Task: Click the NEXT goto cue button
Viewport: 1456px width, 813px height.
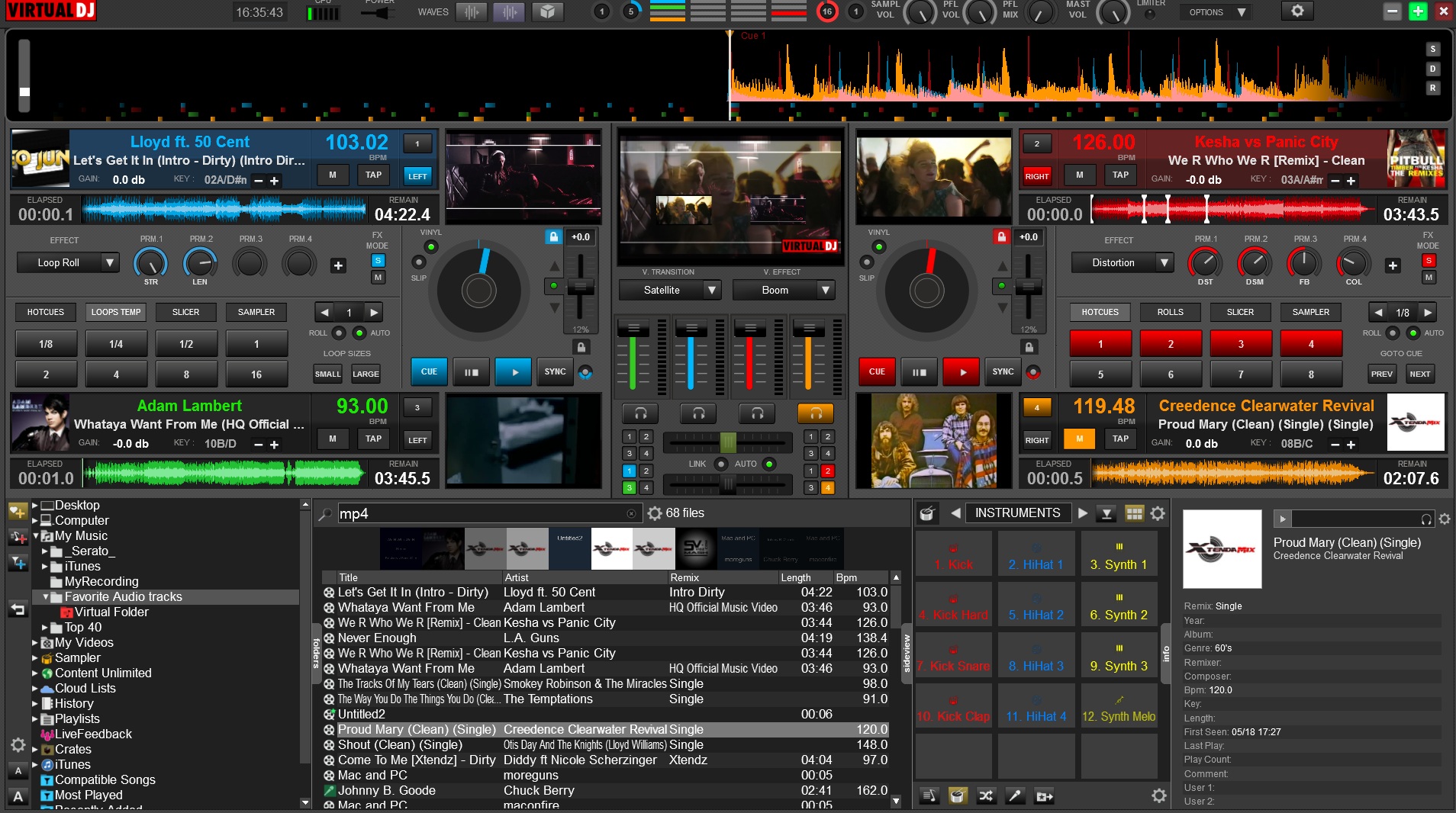Action: (1419, 374)
